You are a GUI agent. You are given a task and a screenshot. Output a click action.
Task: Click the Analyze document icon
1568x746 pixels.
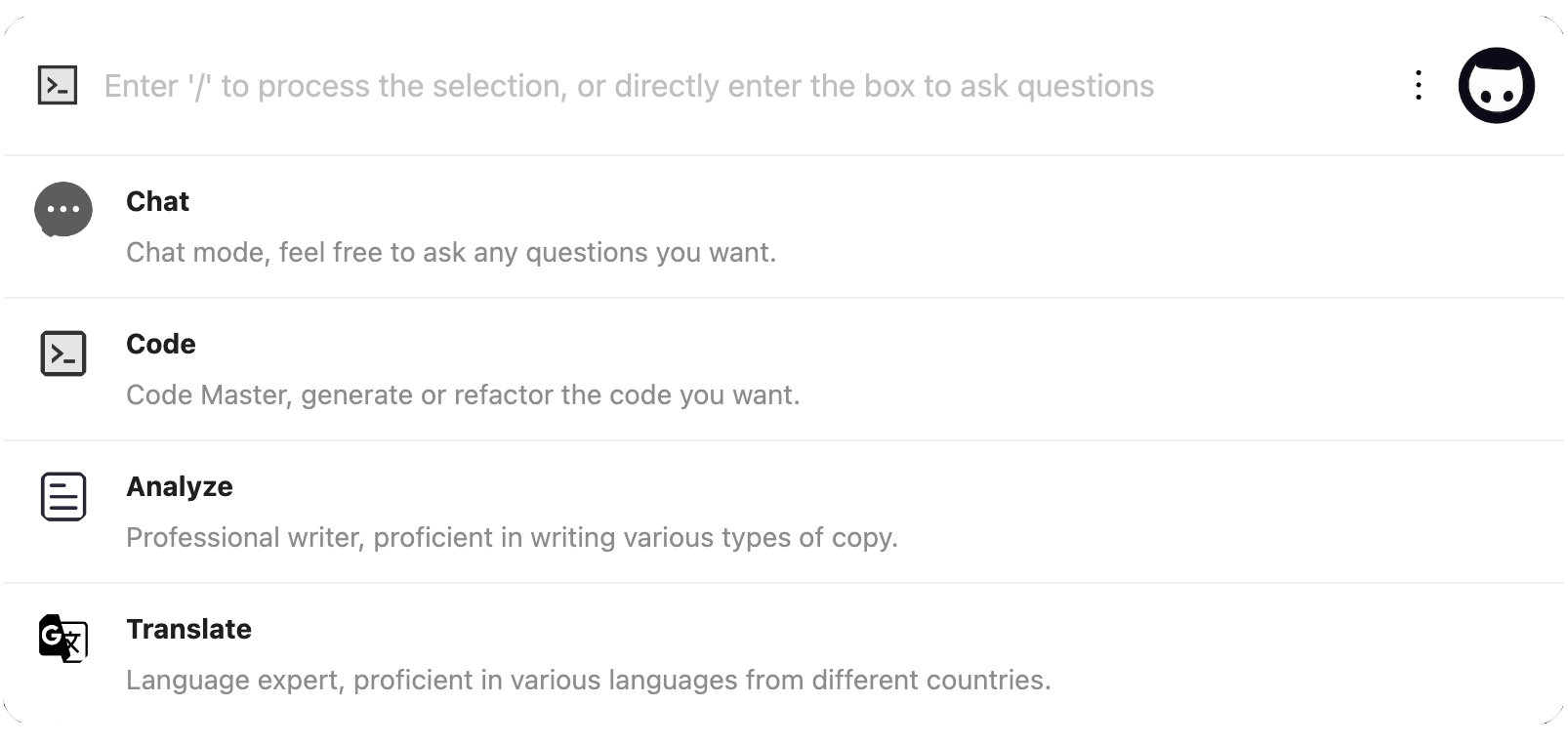(63, 496)
